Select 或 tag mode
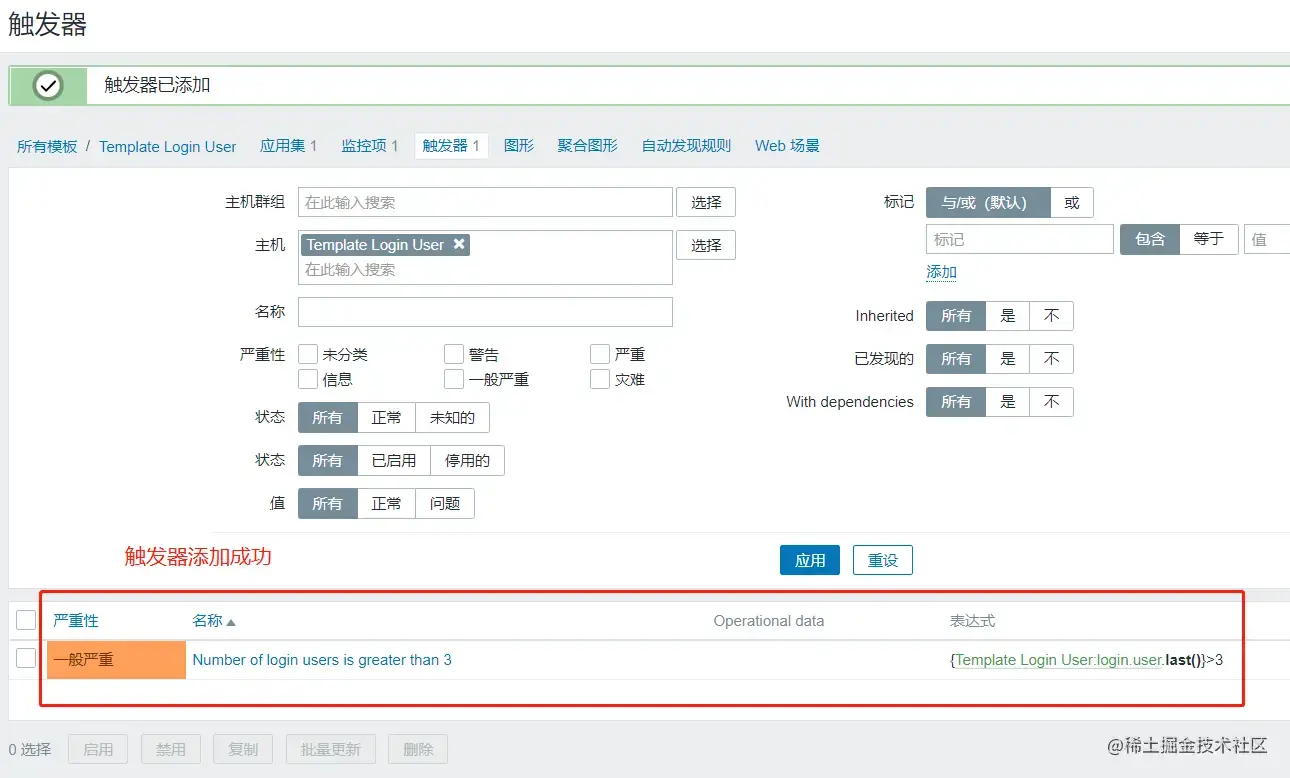Image resolution: width=1290 pixels, height=778 pixels. click(x=1072, y=202)
